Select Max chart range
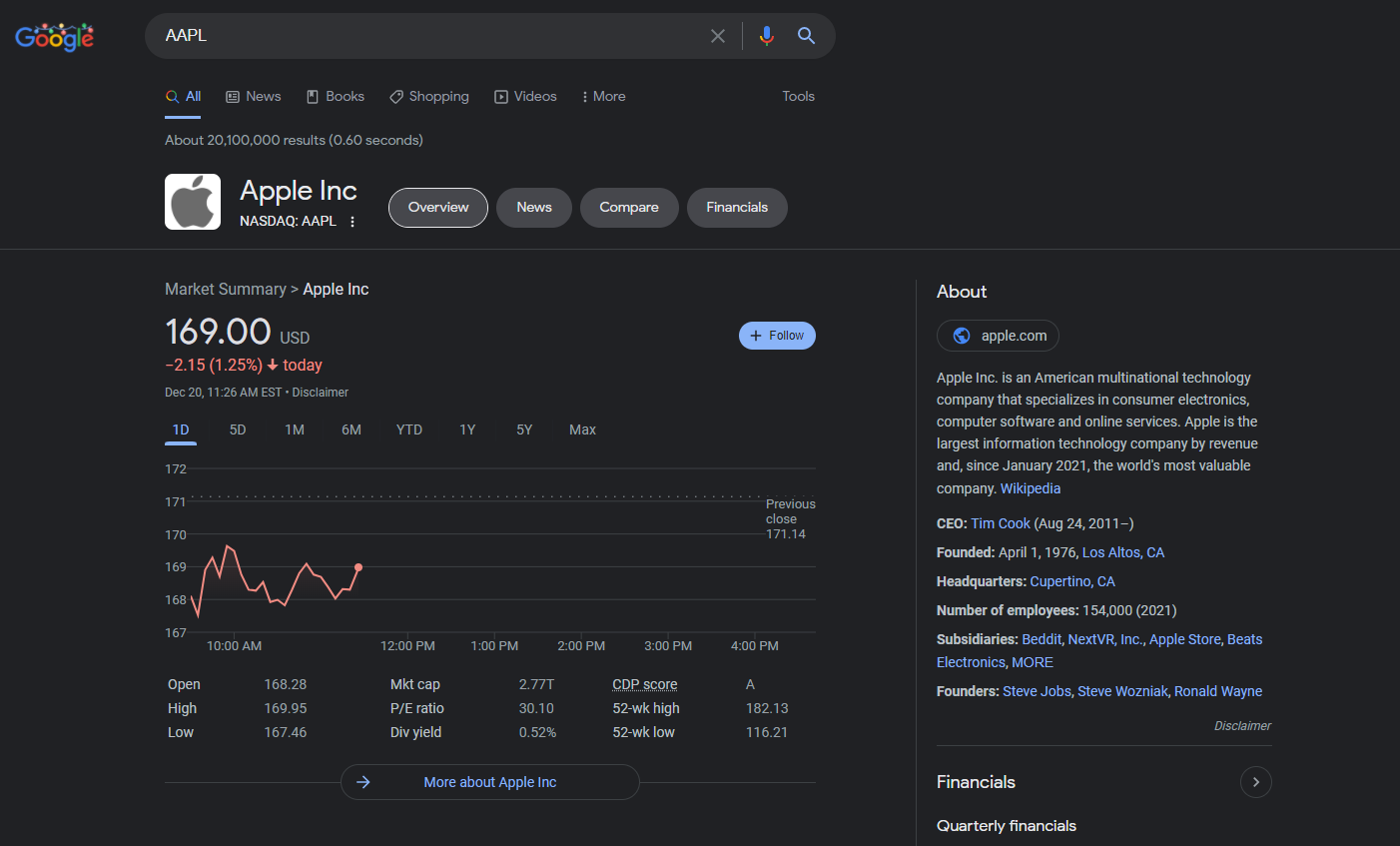 pyautogui.click(x=582, y=429)
